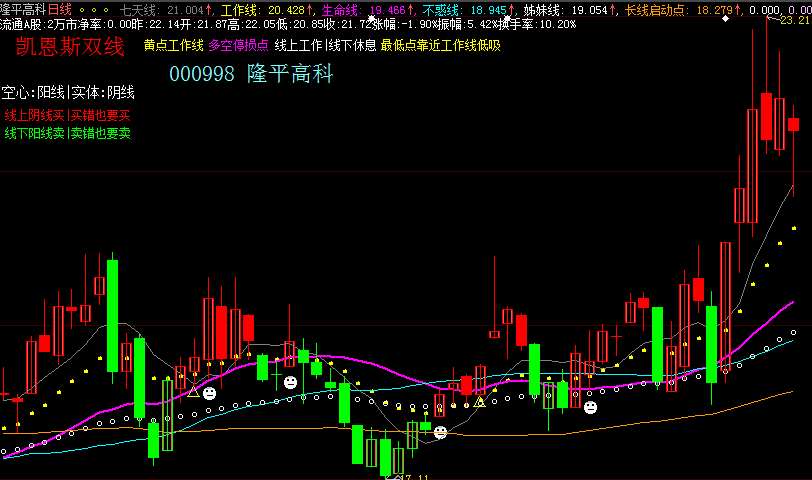Click the leftmost smiley face marker
This screenshot has height=480, width=812.
tap(210, 394)
